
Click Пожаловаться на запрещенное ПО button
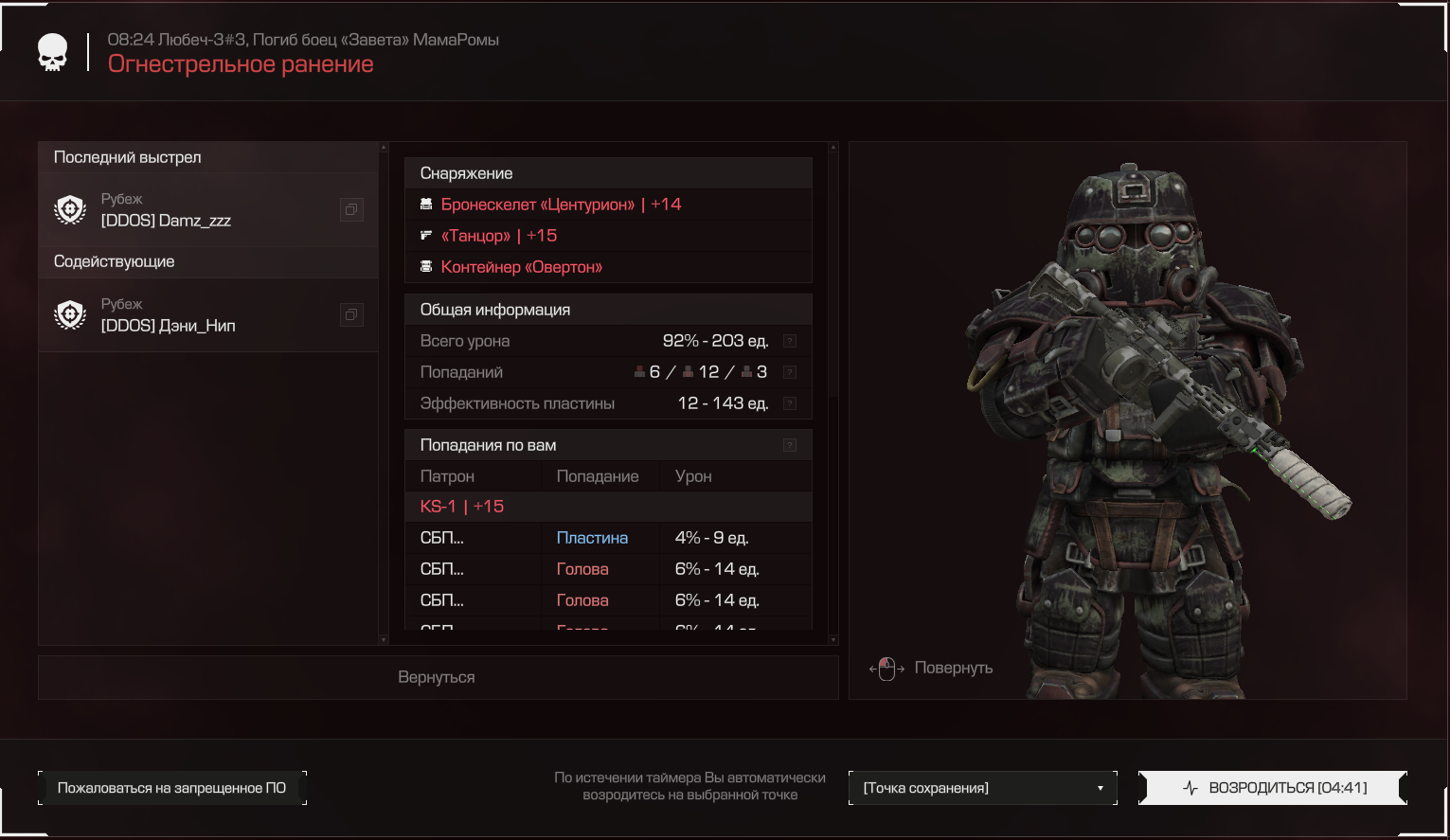click(x=172, y=788)
